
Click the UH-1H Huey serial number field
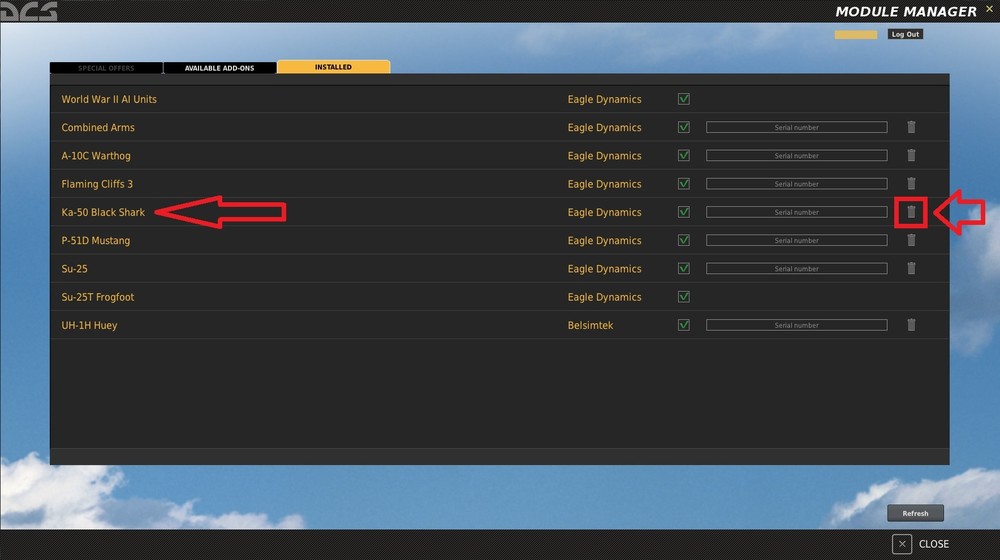click(797, 325)
